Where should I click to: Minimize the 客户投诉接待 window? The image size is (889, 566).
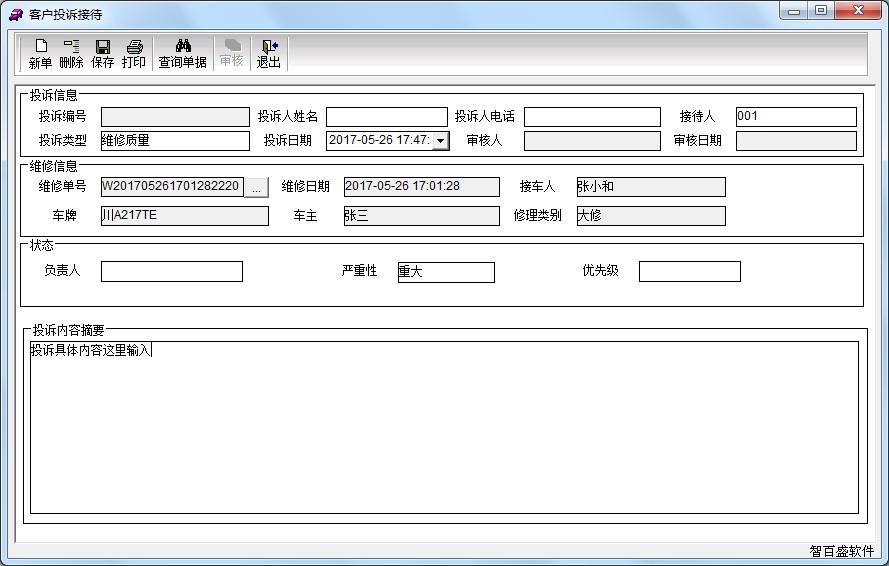[x=794, y=11]
